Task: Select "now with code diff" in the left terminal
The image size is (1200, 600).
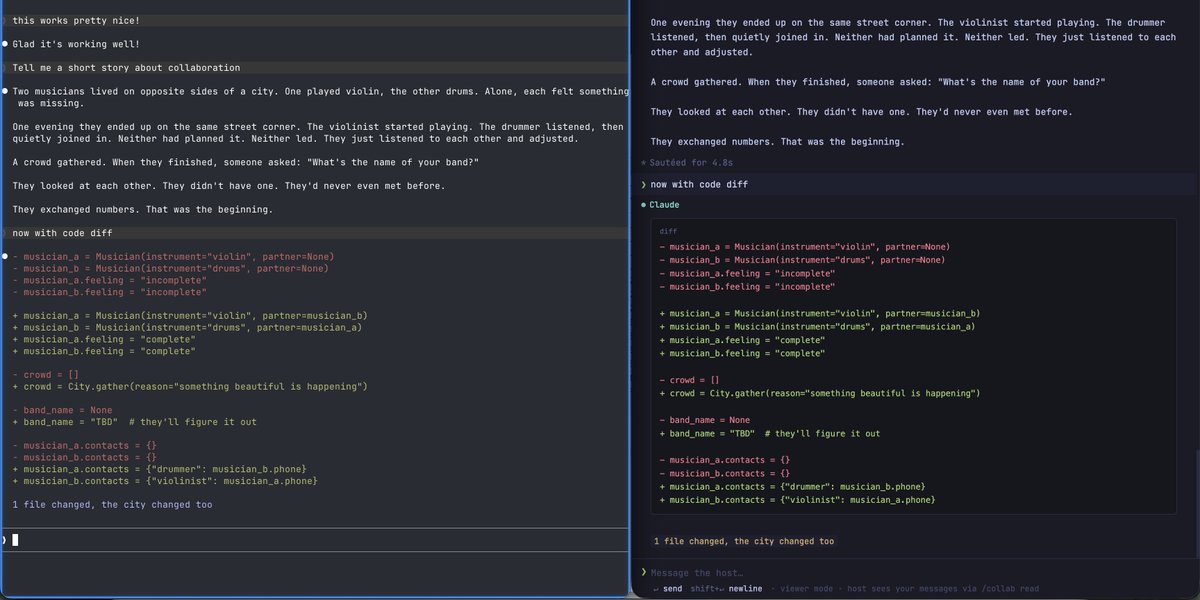Action: click(62, 233)
